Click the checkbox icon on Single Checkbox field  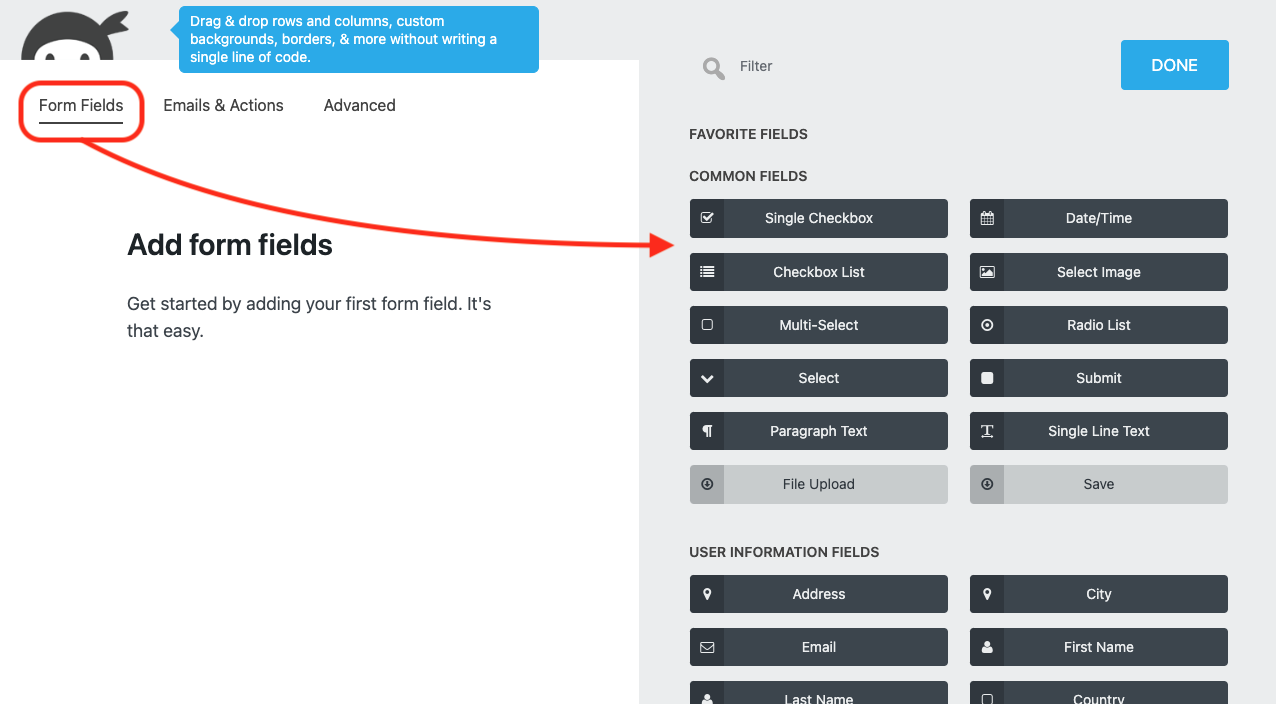707,218
